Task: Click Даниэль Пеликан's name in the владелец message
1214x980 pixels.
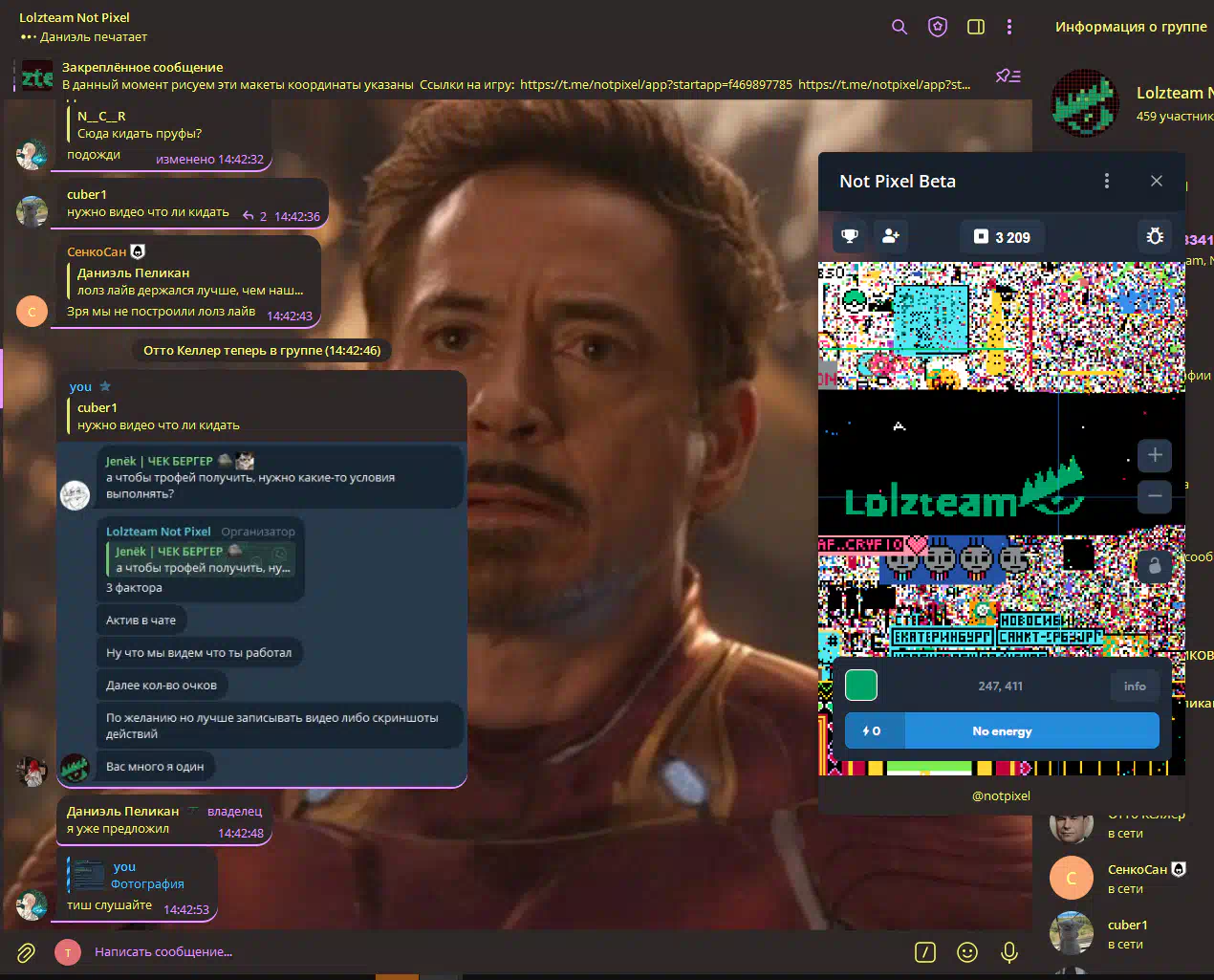Action: pos(122,811)
